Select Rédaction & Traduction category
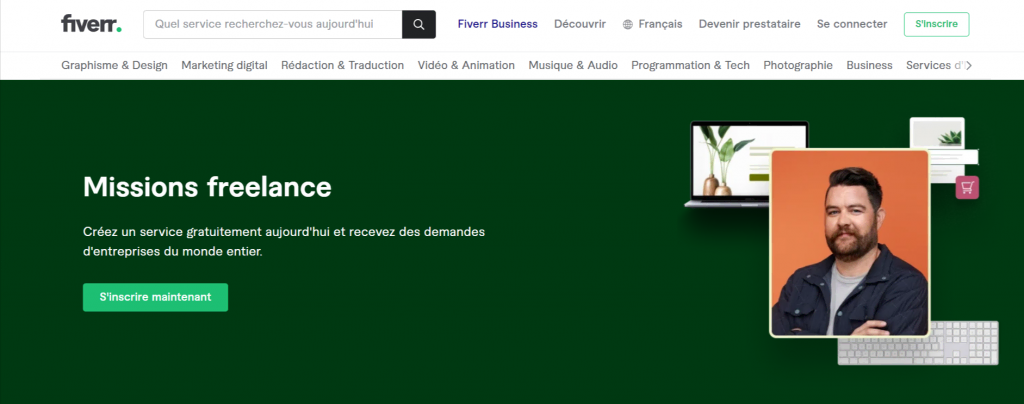Screen dimensions: 1024x404 pyautogui.click(x=342, y=65)
